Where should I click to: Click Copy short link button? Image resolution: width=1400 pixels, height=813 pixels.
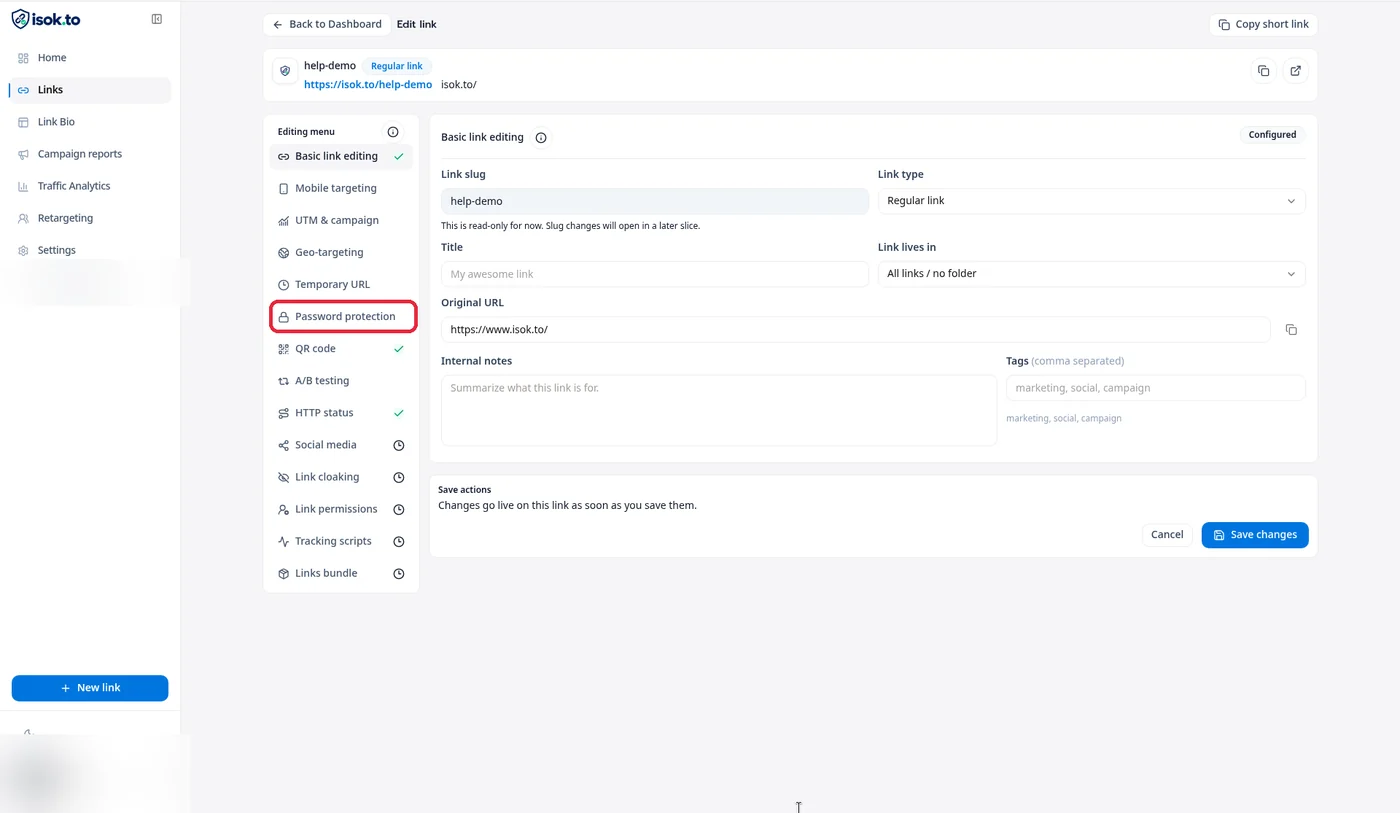click(1263, 24)
